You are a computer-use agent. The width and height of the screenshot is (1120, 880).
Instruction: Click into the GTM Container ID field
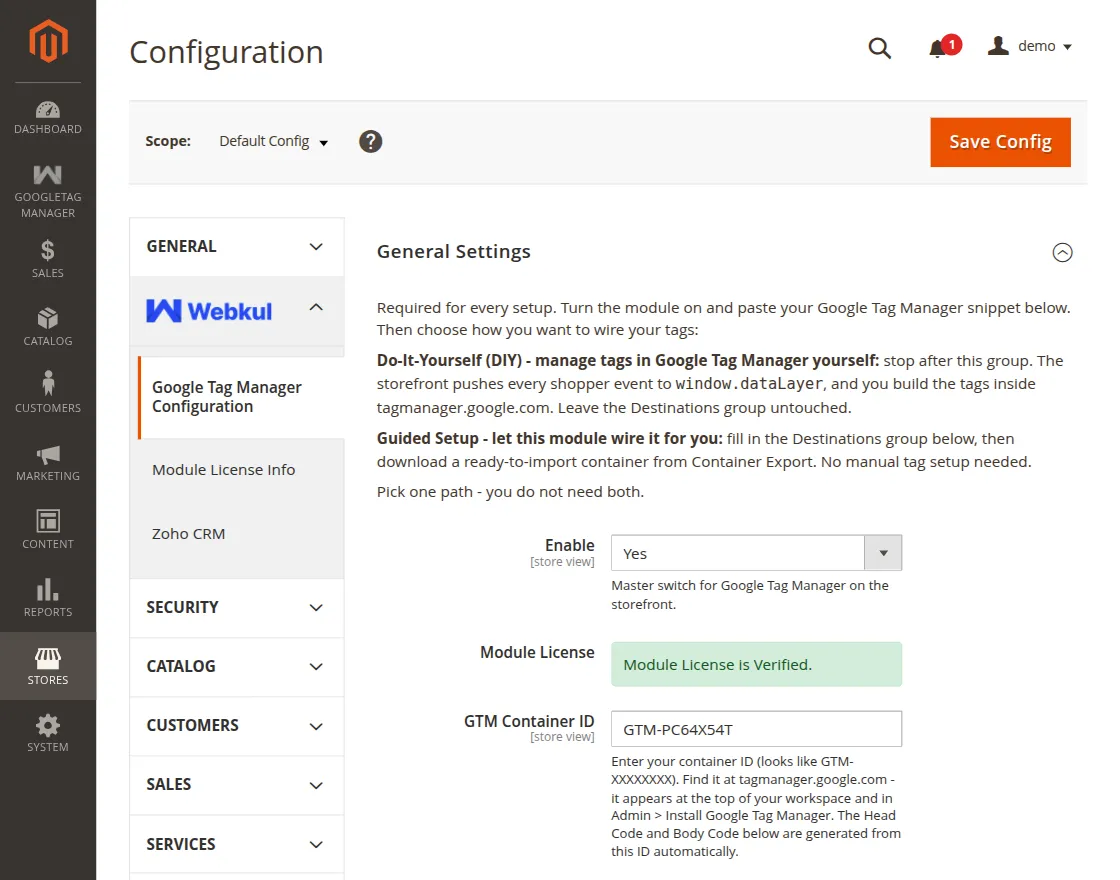(x=756, y=729)
